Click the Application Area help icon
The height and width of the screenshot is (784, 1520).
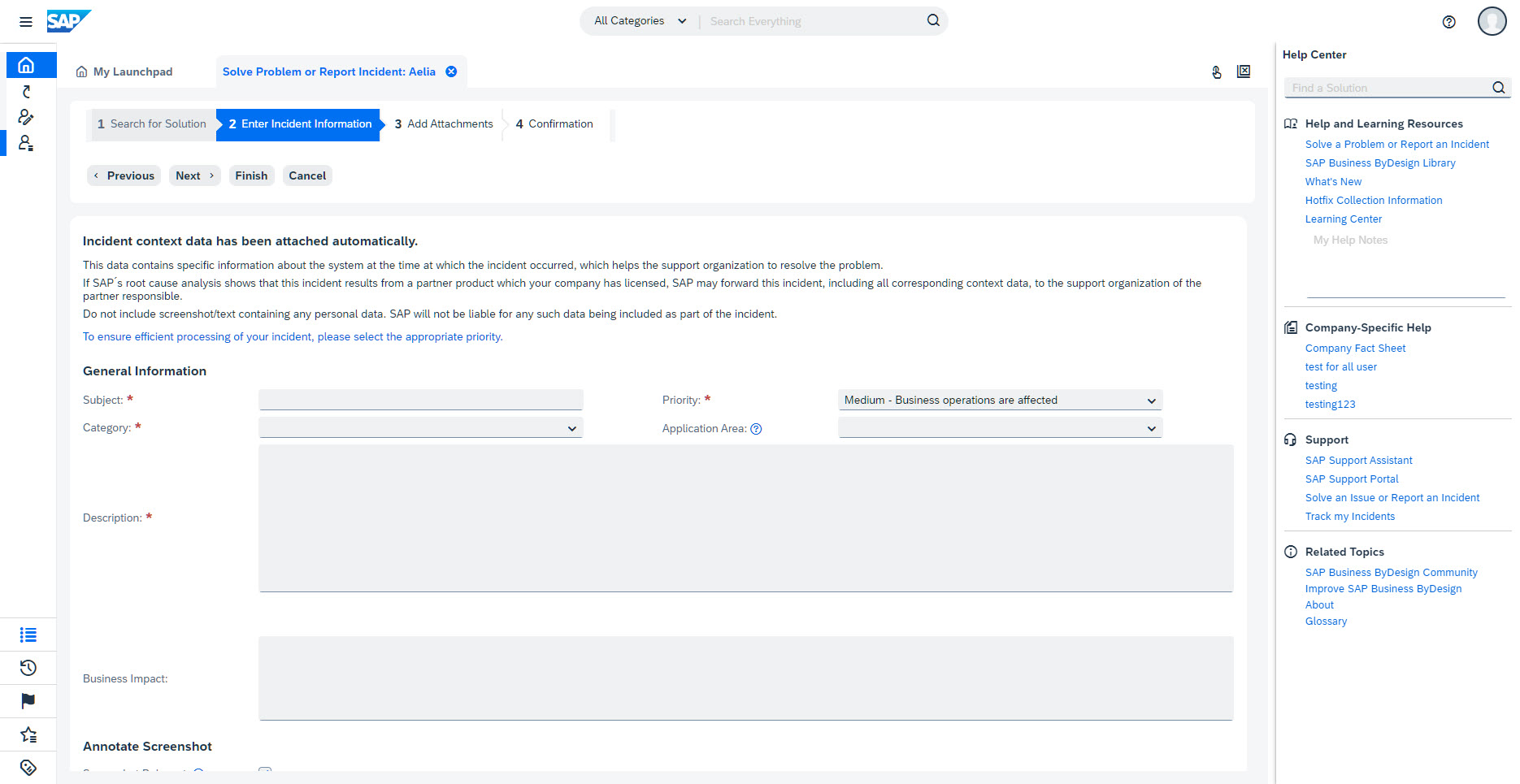(x=756, y=429)
